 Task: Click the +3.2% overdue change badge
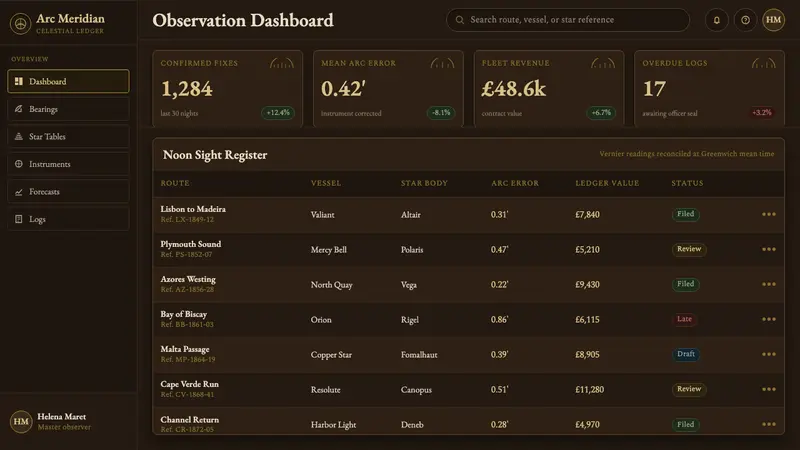coord(762,113)
